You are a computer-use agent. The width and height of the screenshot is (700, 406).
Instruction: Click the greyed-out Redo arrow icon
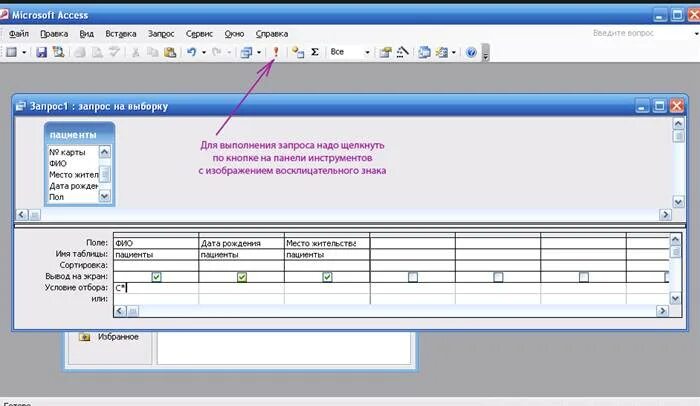(217, 52)
